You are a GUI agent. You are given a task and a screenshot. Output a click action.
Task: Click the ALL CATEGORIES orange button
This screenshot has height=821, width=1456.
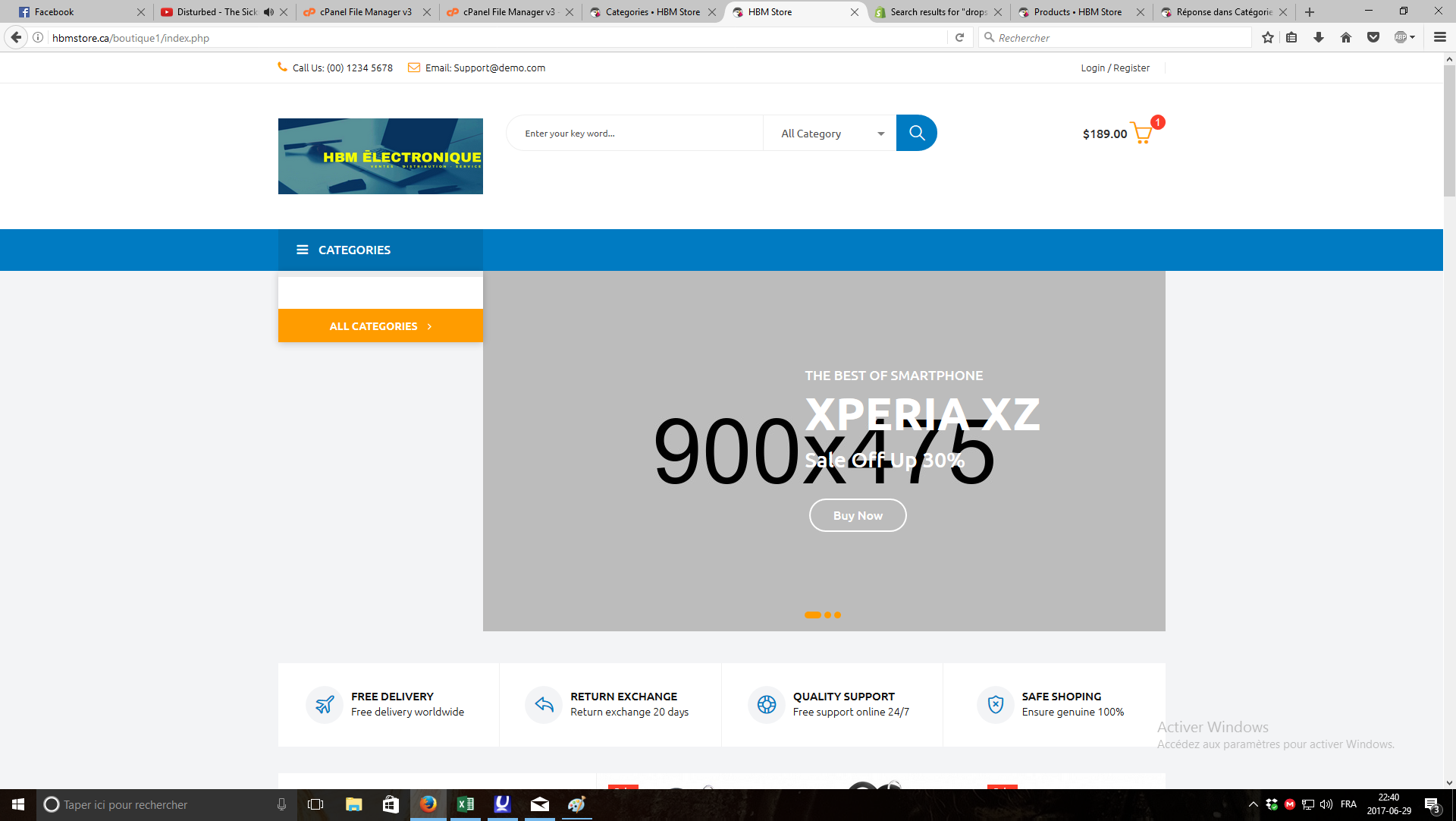point(380,326)
